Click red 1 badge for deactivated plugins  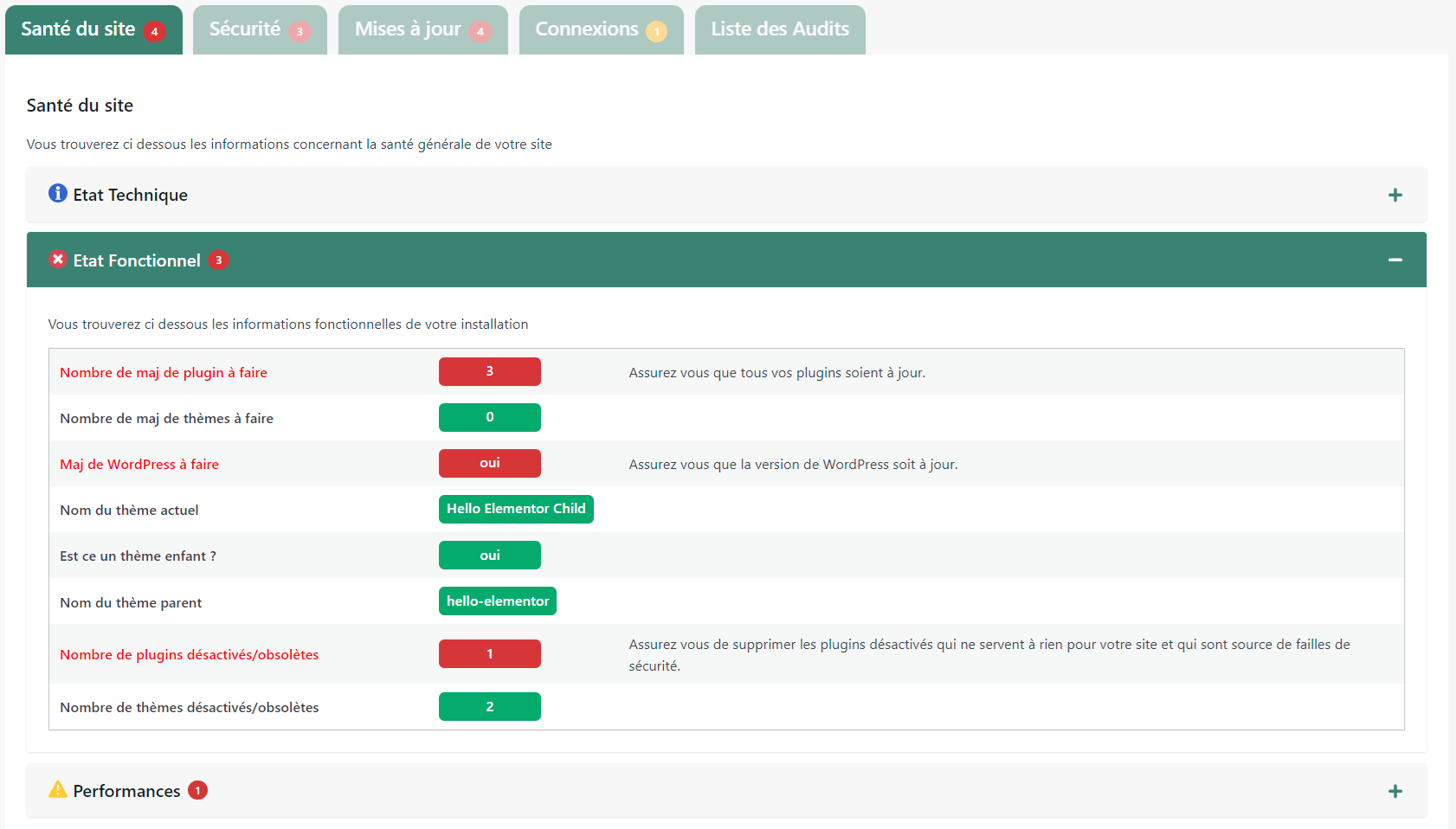coord(490,653)
